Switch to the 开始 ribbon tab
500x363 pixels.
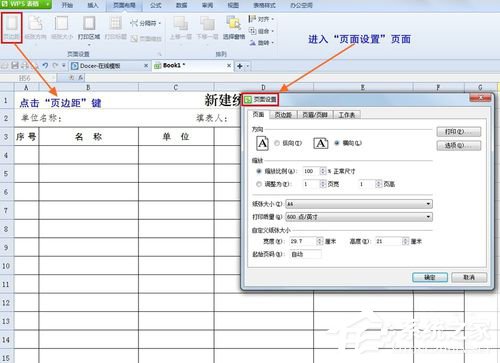click(67, 5)
